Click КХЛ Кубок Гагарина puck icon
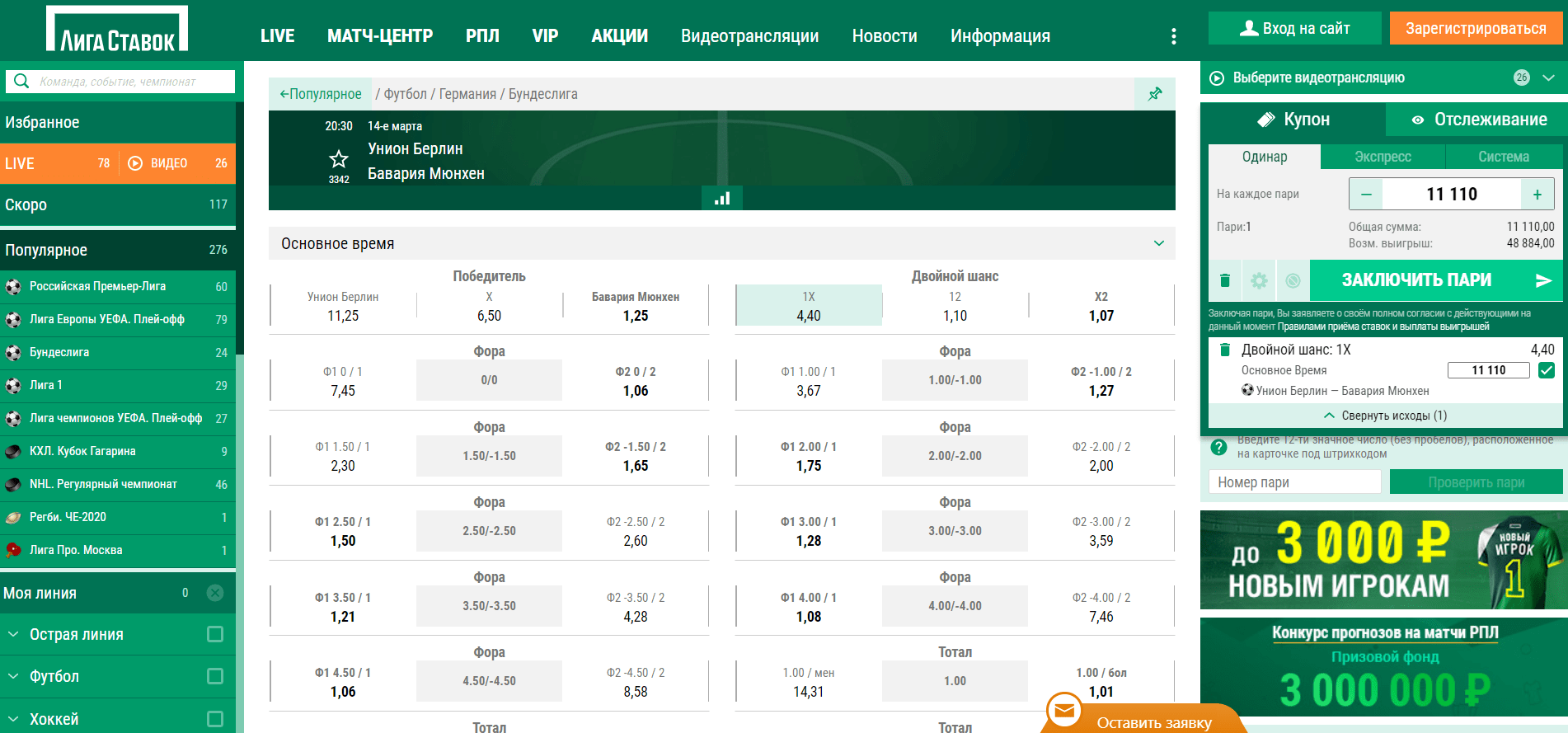 point(13,452)
